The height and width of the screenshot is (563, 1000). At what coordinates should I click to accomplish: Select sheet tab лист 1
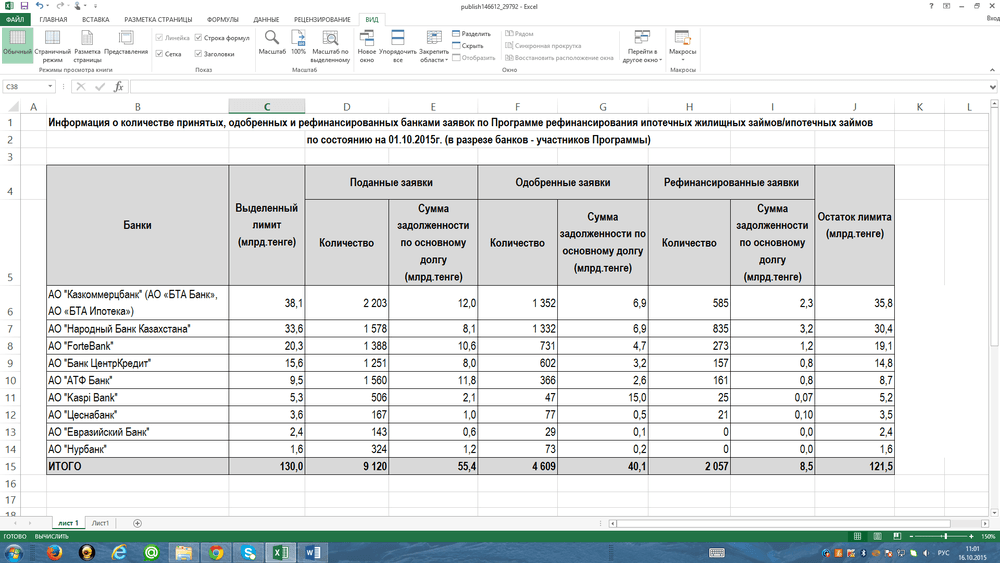(68, 523)
